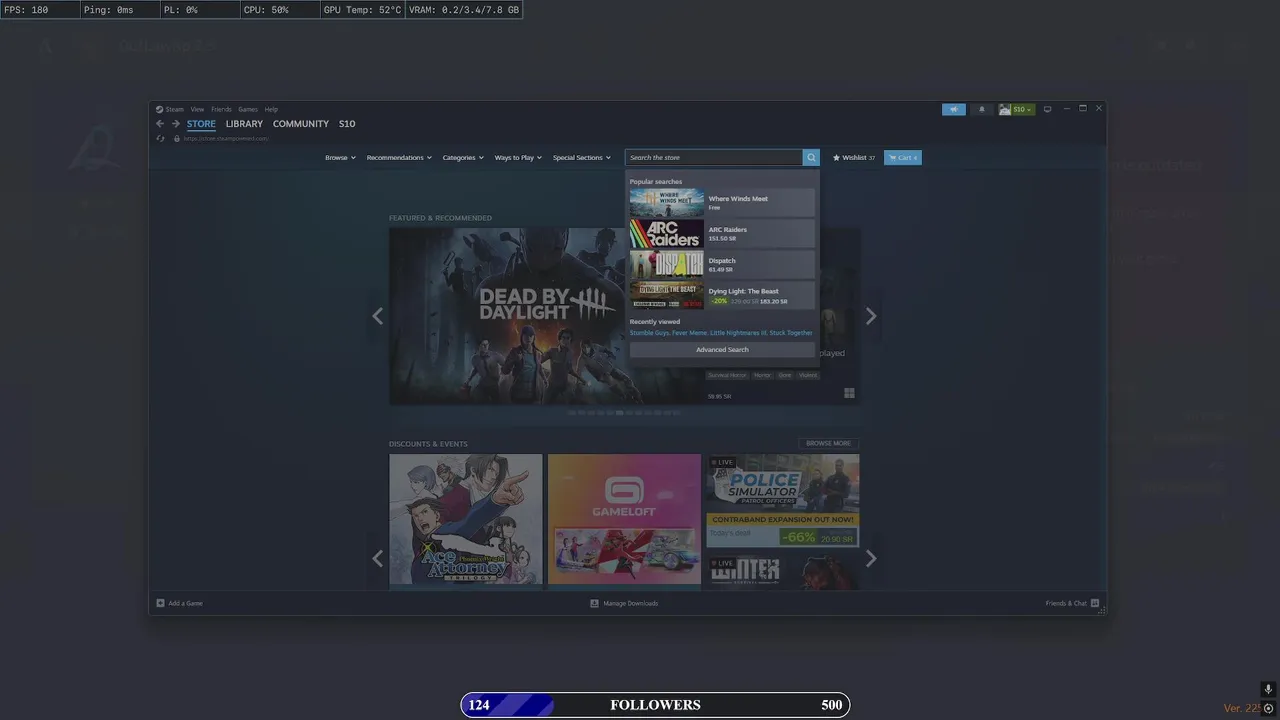Image resolution: width=1280 pixels, height=720 pixels.
Task: Click the Friends & Chat label
Action: [x=1066, y=603]
